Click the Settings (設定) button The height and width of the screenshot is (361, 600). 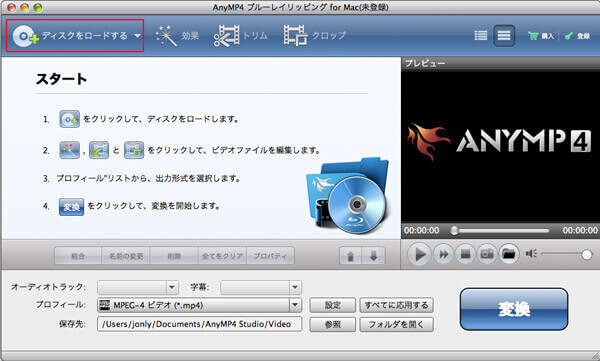point(333,305)
